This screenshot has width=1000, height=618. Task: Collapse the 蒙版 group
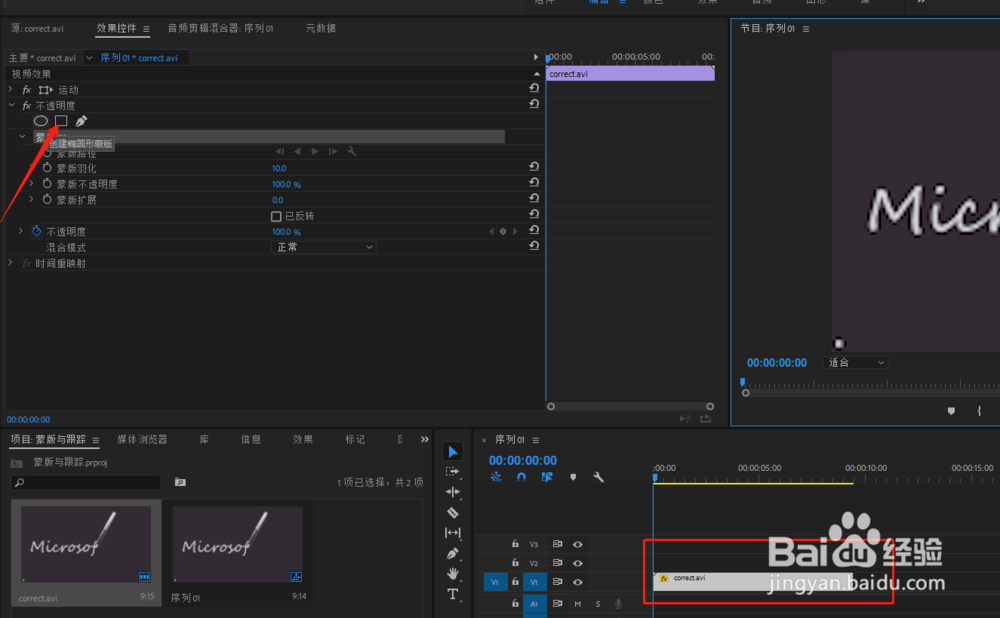point(22,136)
